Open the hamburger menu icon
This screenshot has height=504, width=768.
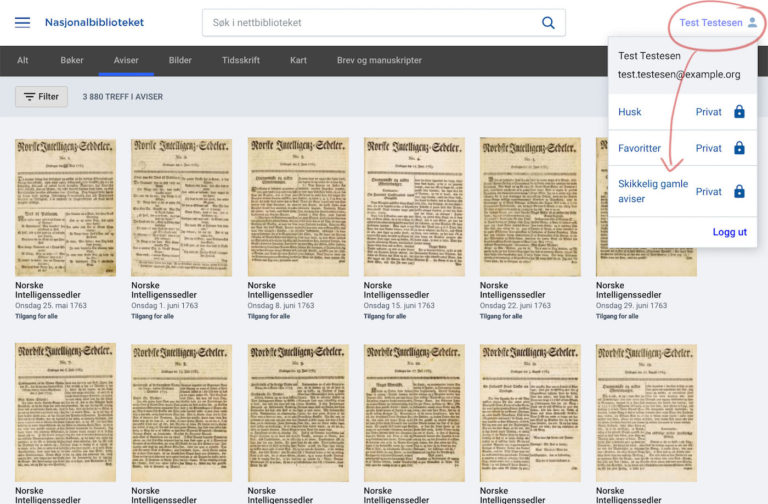[x=22, y=23]
